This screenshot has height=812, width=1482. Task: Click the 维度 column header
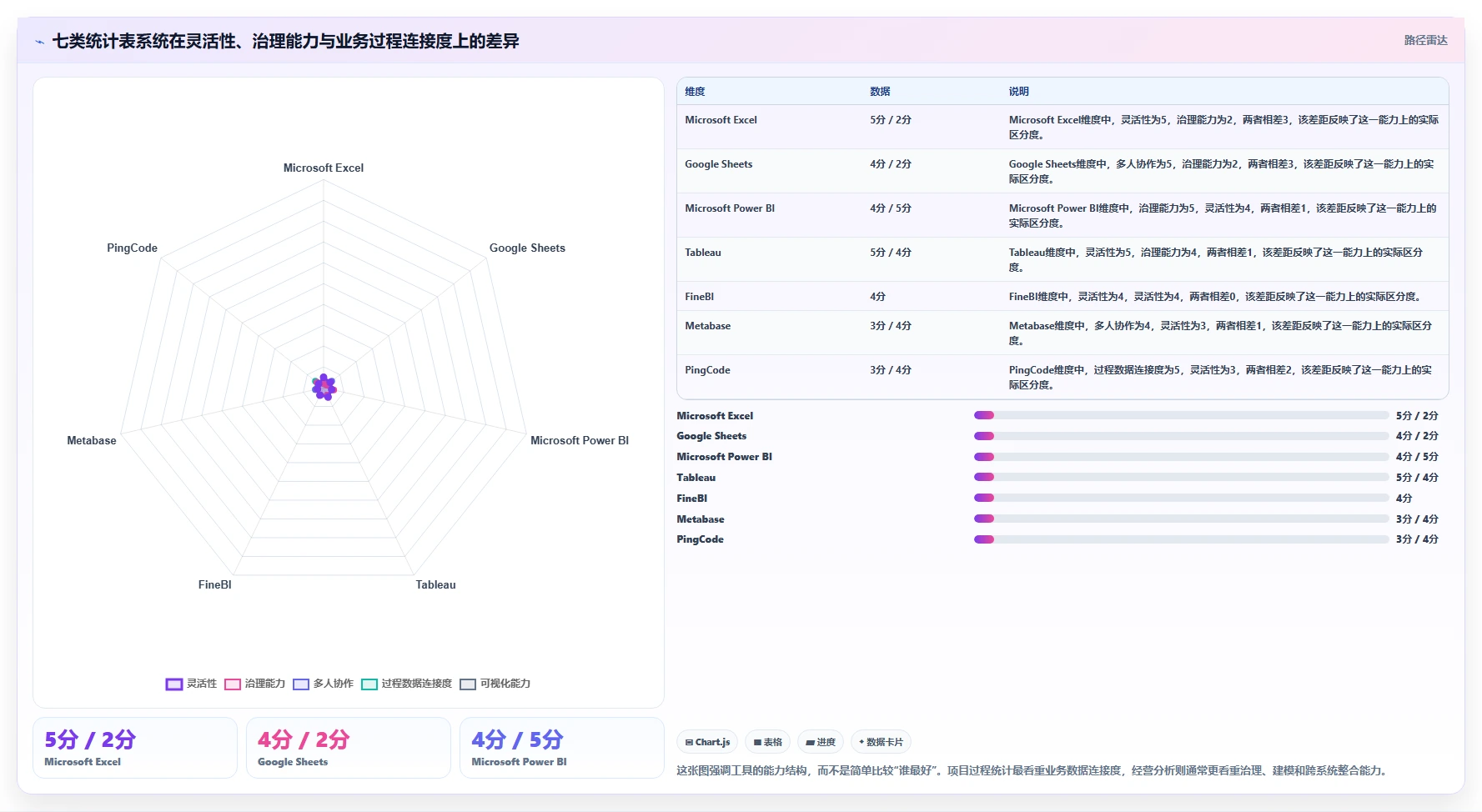tap(695, 92)
